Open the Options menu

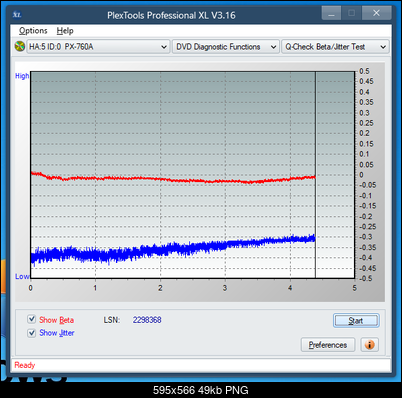(x=33, y=31)
